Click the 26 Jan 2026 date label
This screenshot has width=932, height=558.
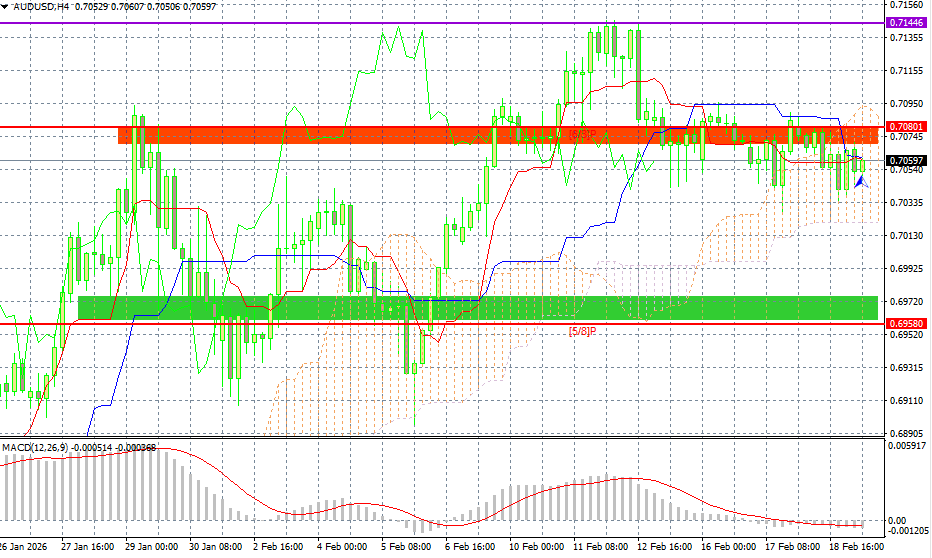(23, 546)
